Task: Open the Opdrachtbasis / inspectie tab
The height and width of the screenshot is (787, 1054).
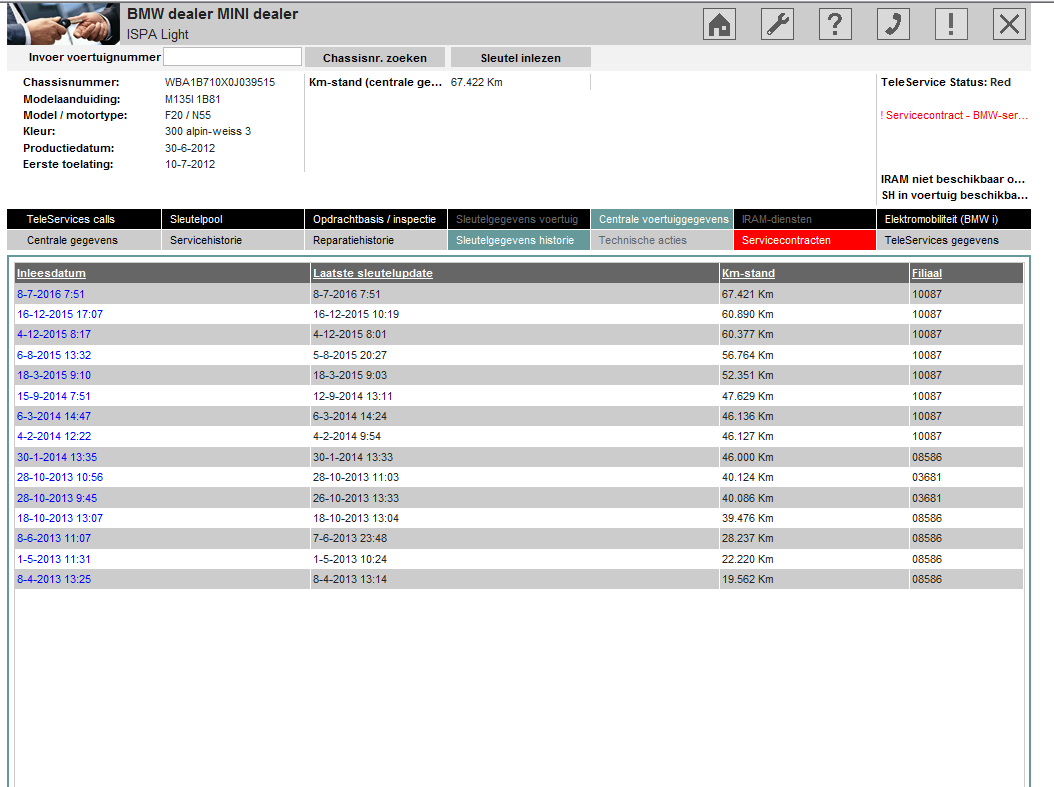Action: (375, 219)
